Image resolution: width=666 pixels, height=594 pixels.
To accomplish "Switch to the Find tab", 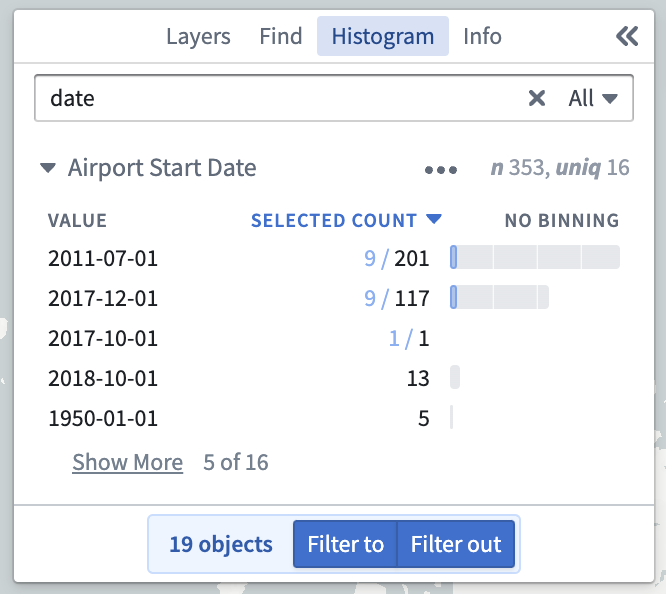I will coord(281,36).
